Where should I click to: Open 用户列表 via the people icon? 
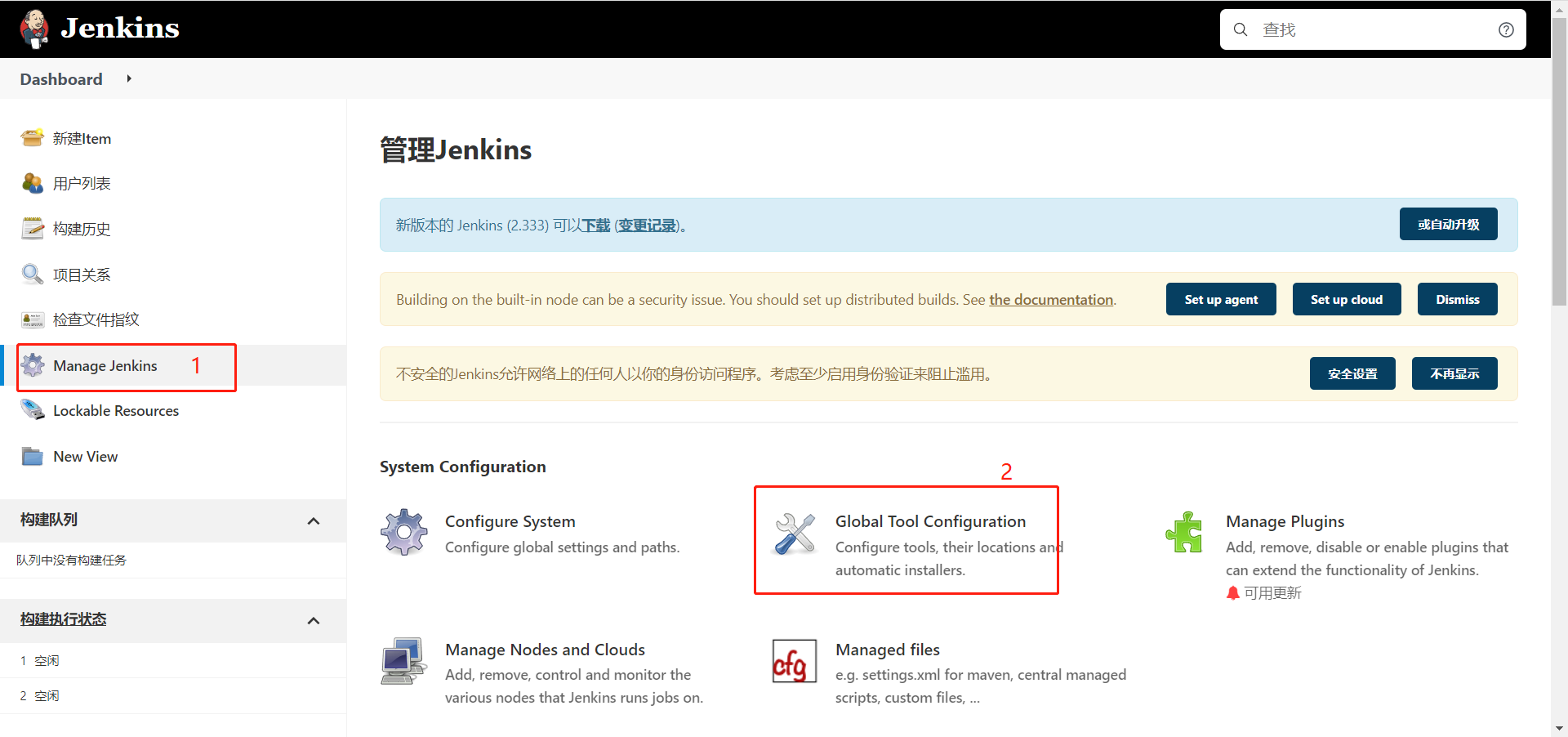click(x=32, y=183)
